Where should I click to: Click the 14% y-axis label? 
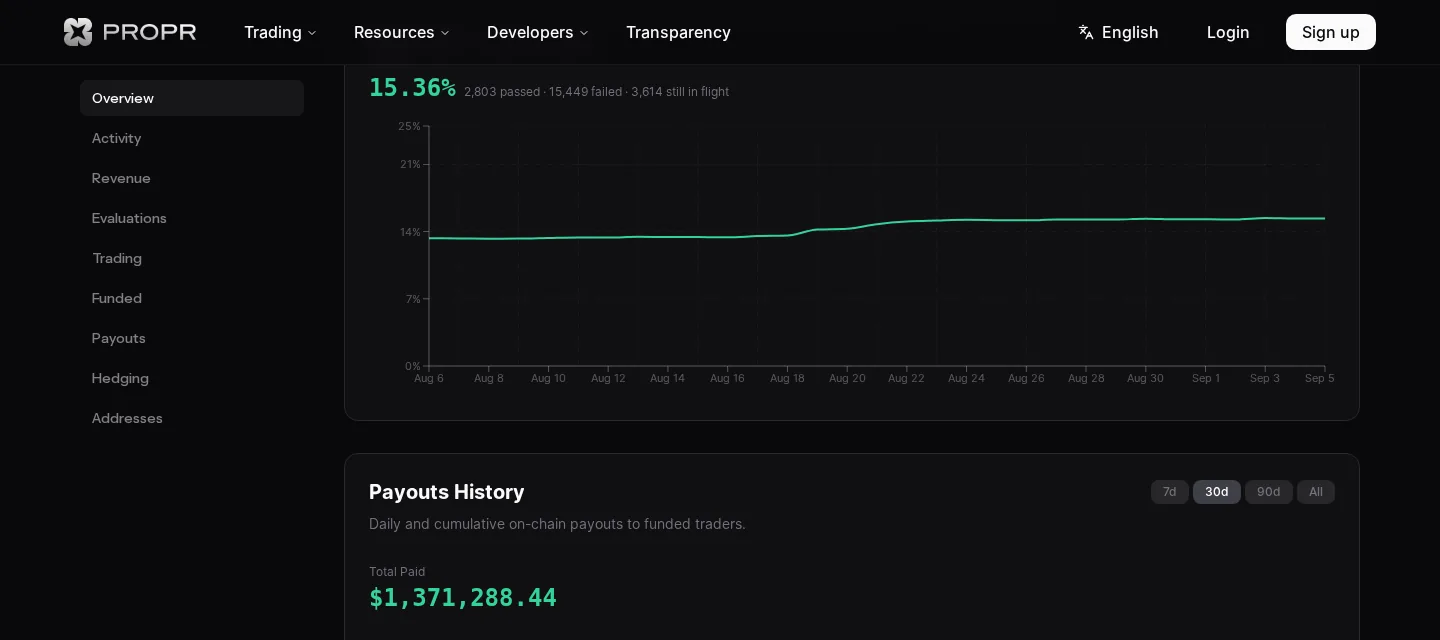pyautogui.click(x=410, y=232)
